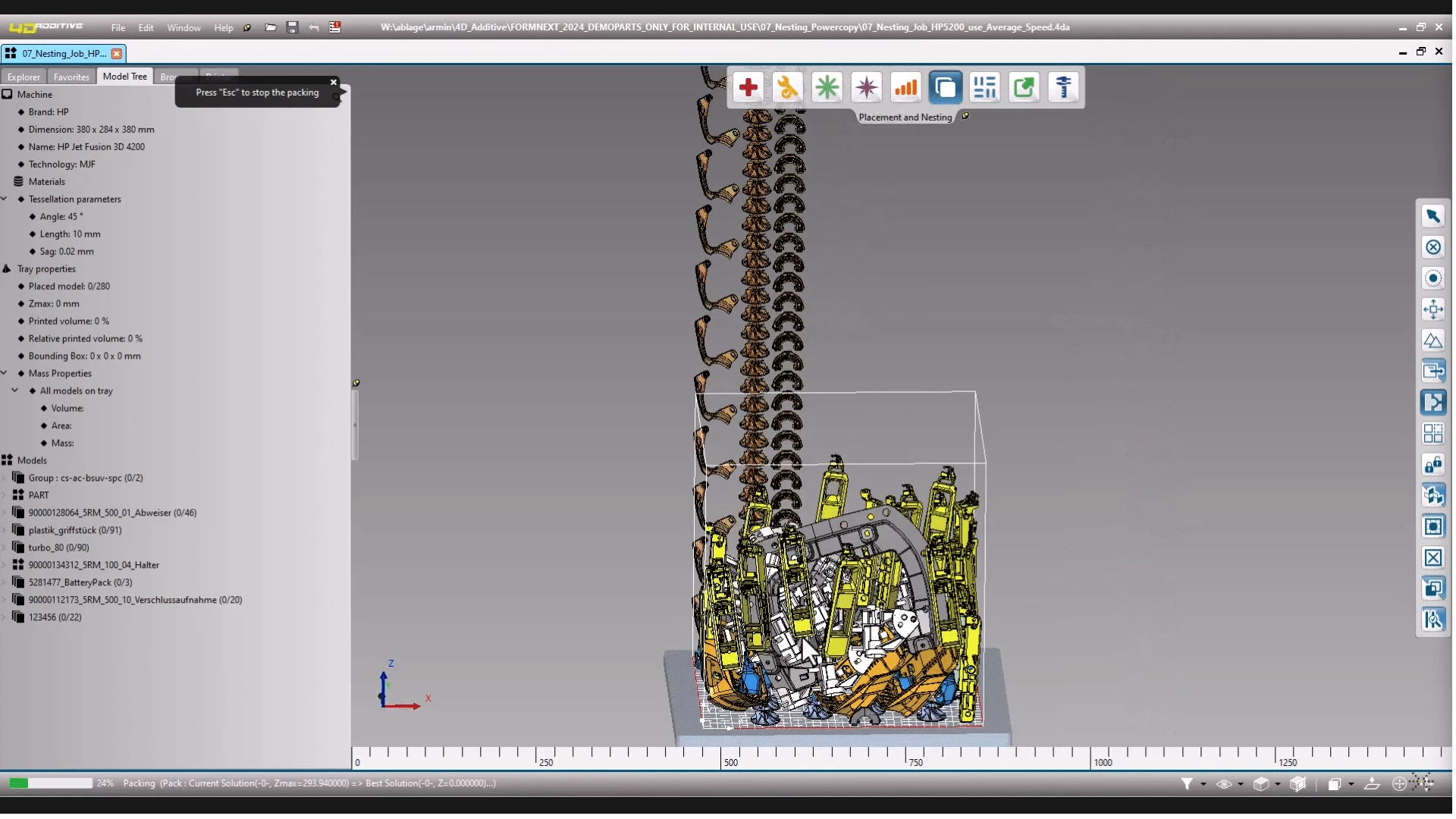Switch to the Explorer tab
1456x819 pixels.
24,77
